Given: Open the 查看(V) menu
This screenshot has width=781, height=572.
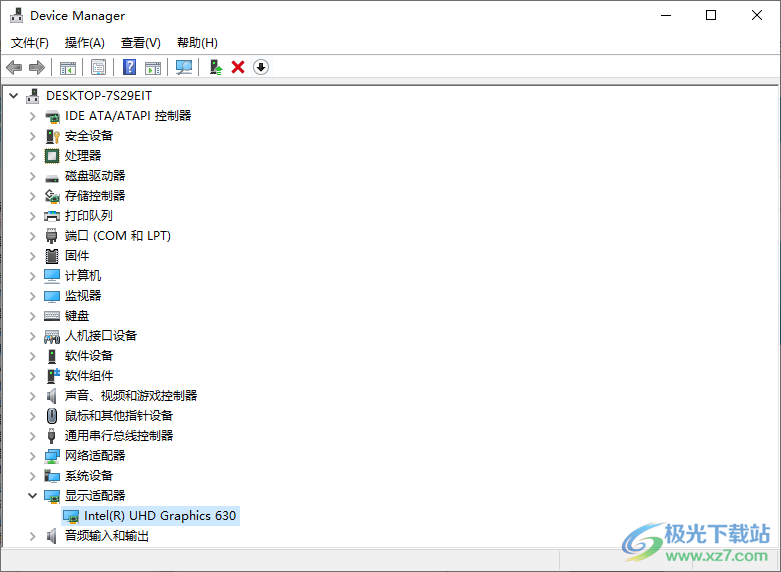Looking at the screenshot, I should coord(141,43).
